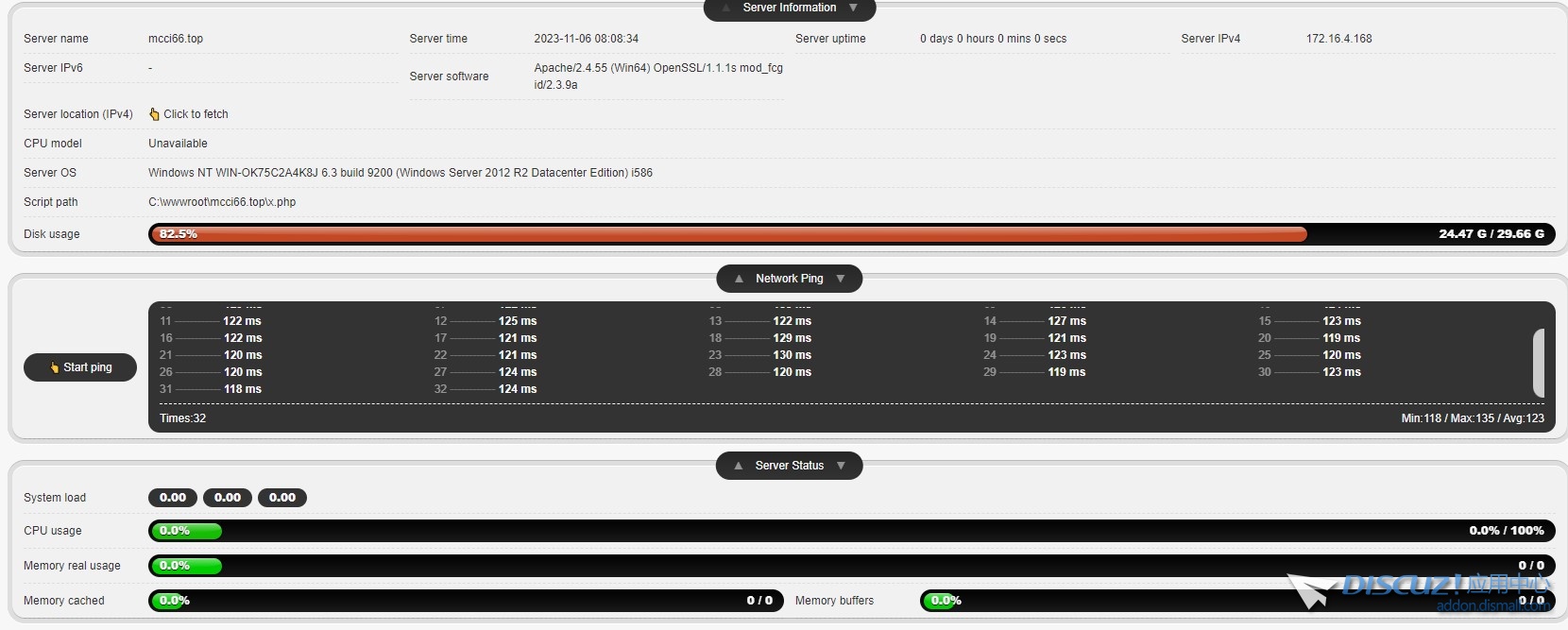Click the up arrow beside Server Information

(x=725, y=8)
